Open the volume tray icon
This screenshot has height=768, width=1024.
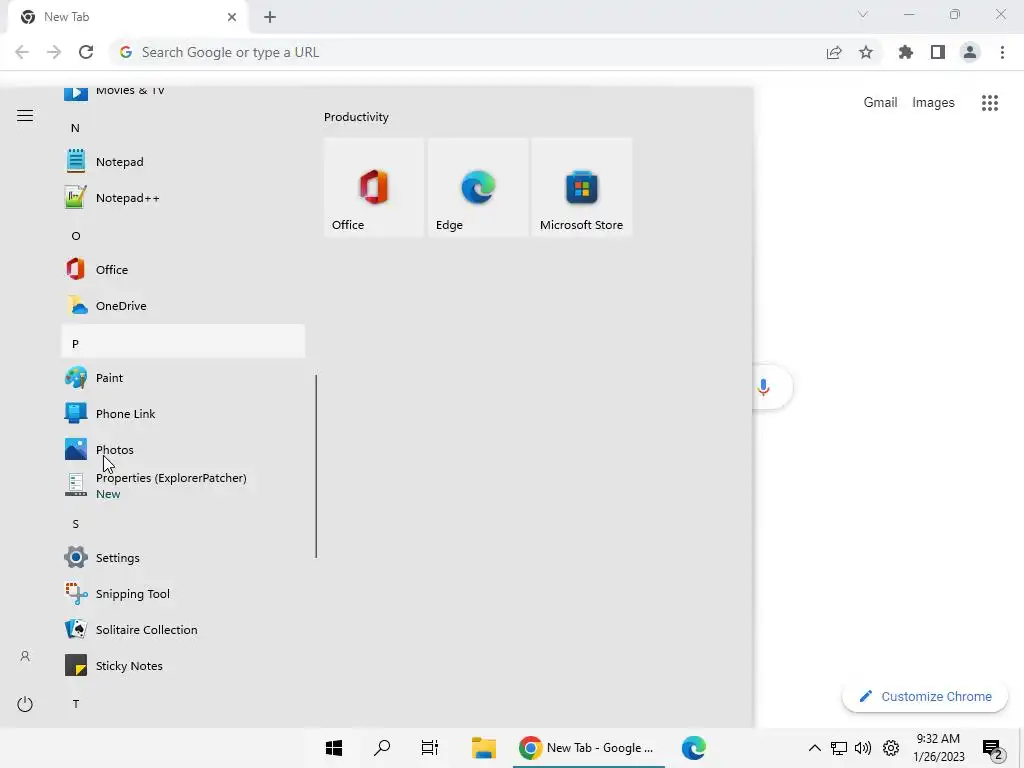pyautogui.click(x=863, y=748)
